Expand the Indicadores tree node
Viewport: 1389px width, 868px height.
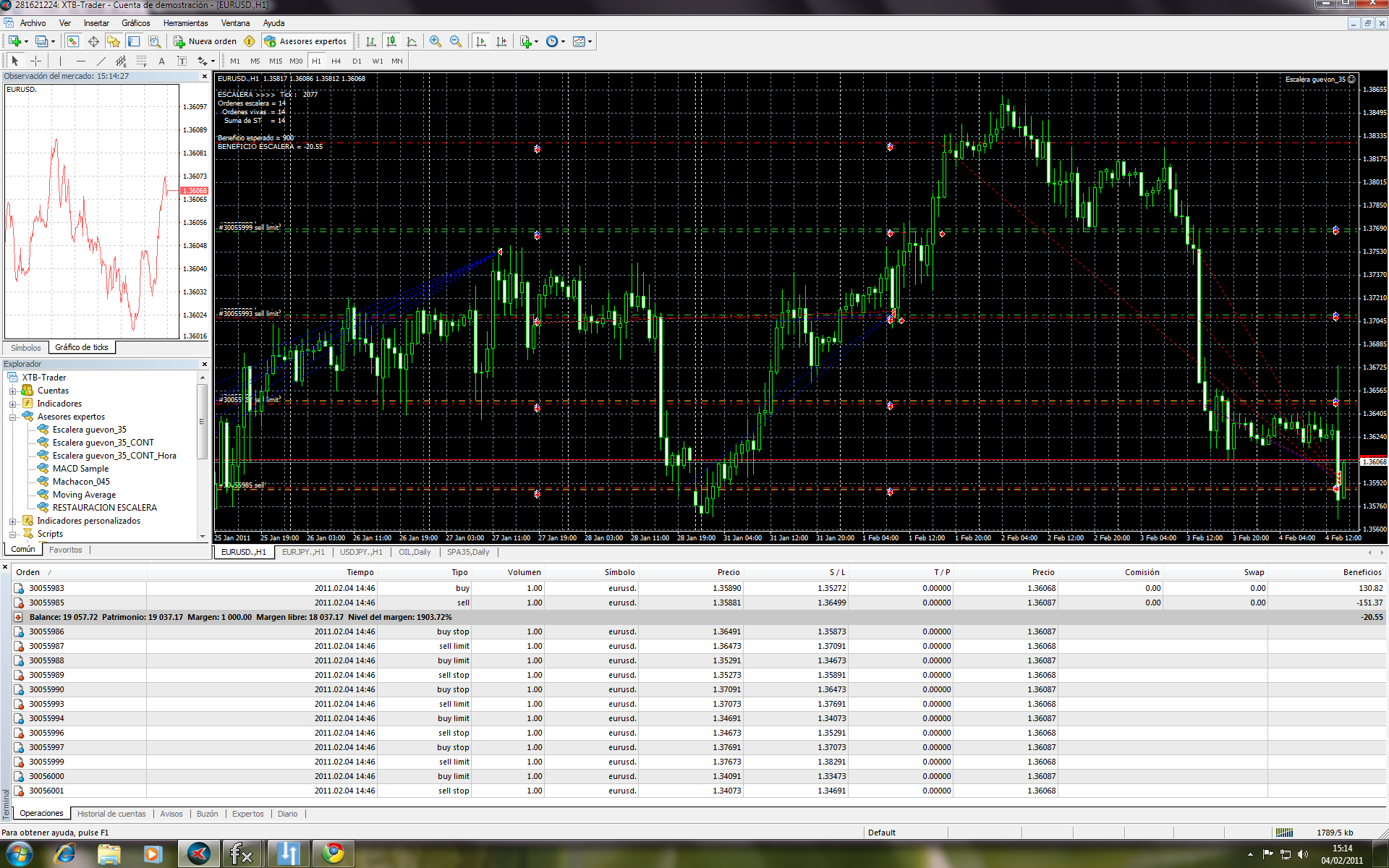pos(12,404)
